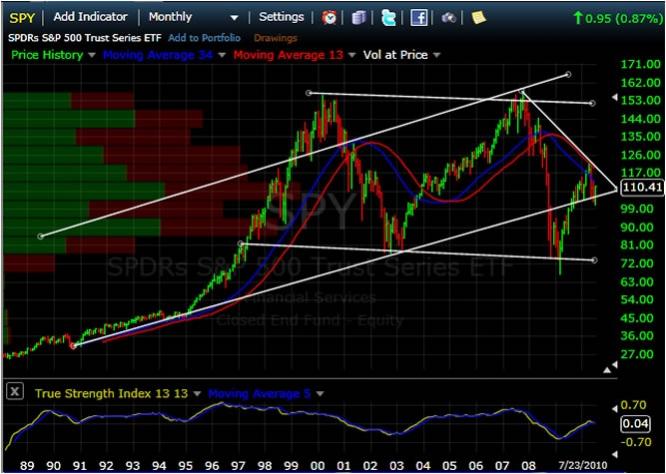Close the True Strength Index pane
The image size is (666, 474).
click(15, 393)
